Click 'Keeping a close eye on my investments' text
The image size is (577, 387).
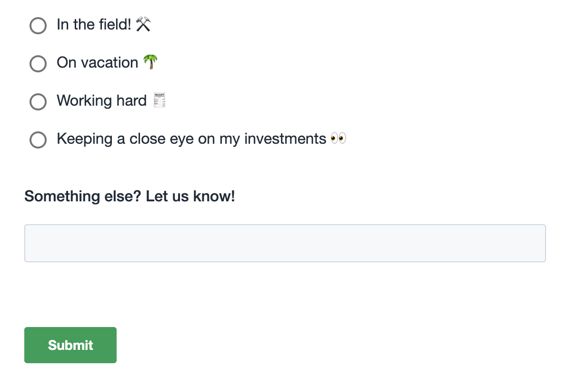click(x=191, y=139)
